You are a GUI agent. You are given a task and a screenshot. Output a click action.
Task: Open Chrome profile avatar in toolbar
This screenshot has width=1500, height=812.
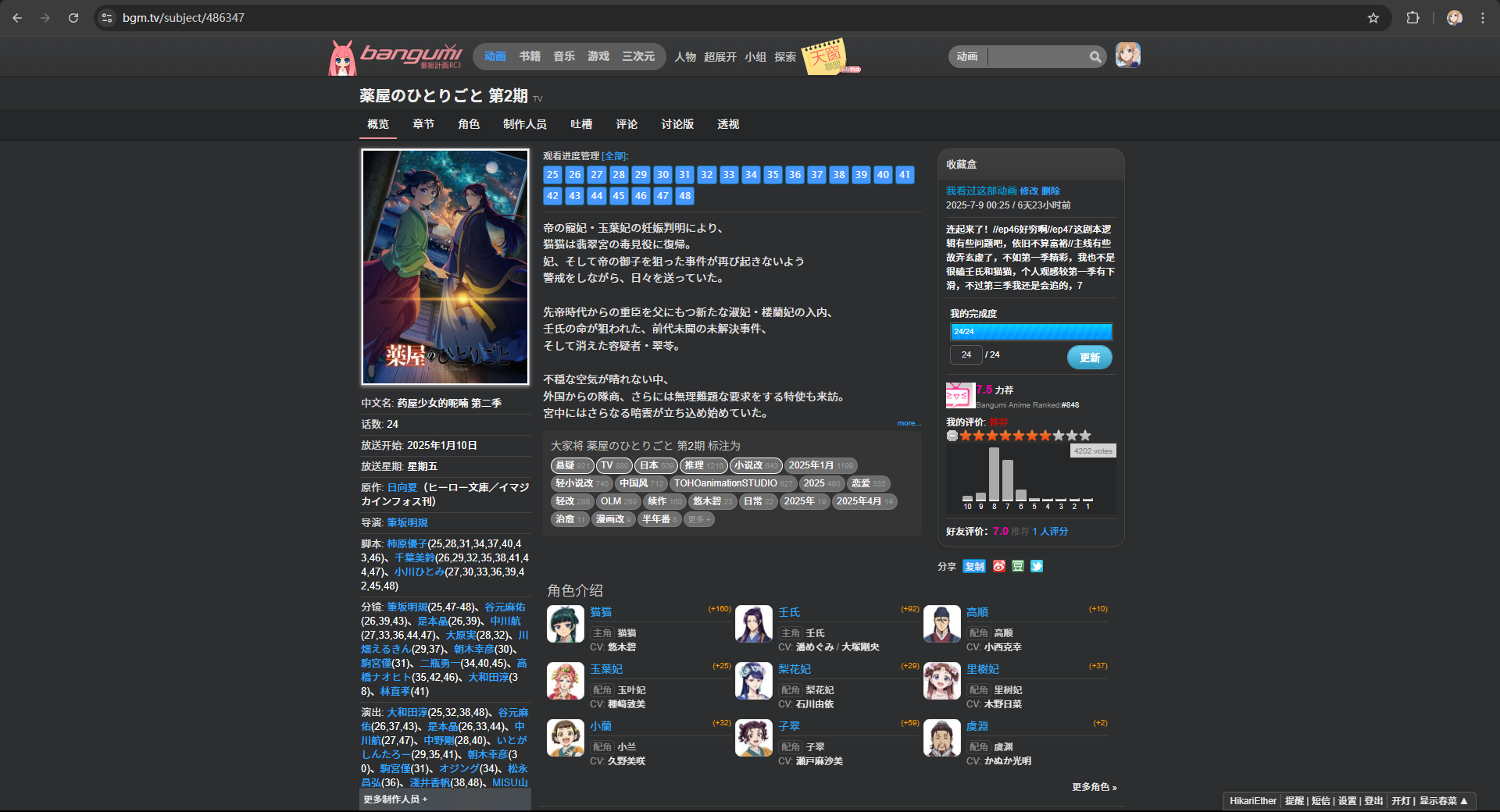(1454, 17)
